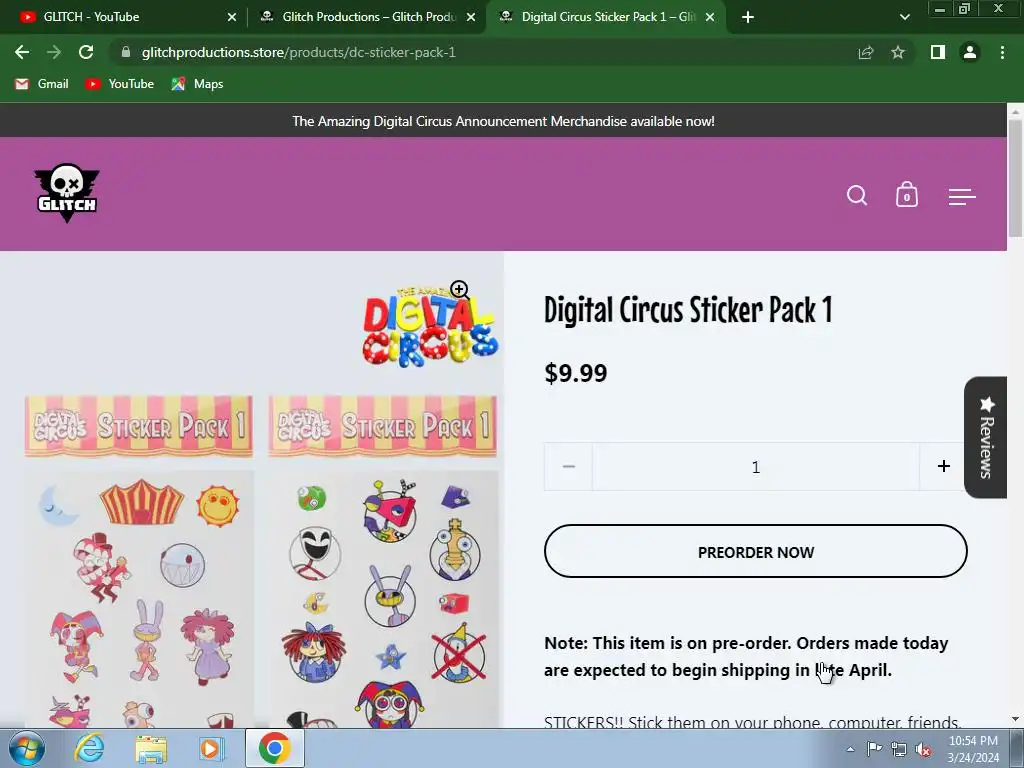Click the network tray icon
Image resolution: width=1024 pixels, height=768 pixels.
coord(899,749)
